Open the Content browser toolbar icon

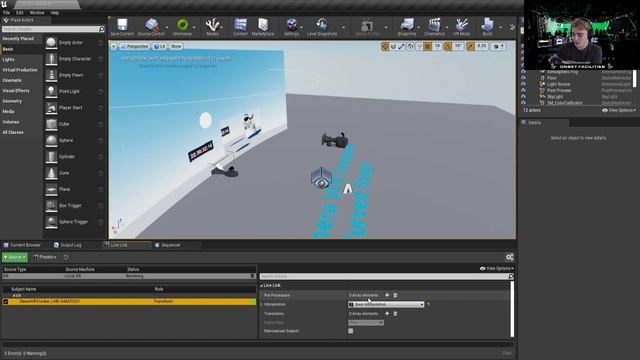[240, 25]
